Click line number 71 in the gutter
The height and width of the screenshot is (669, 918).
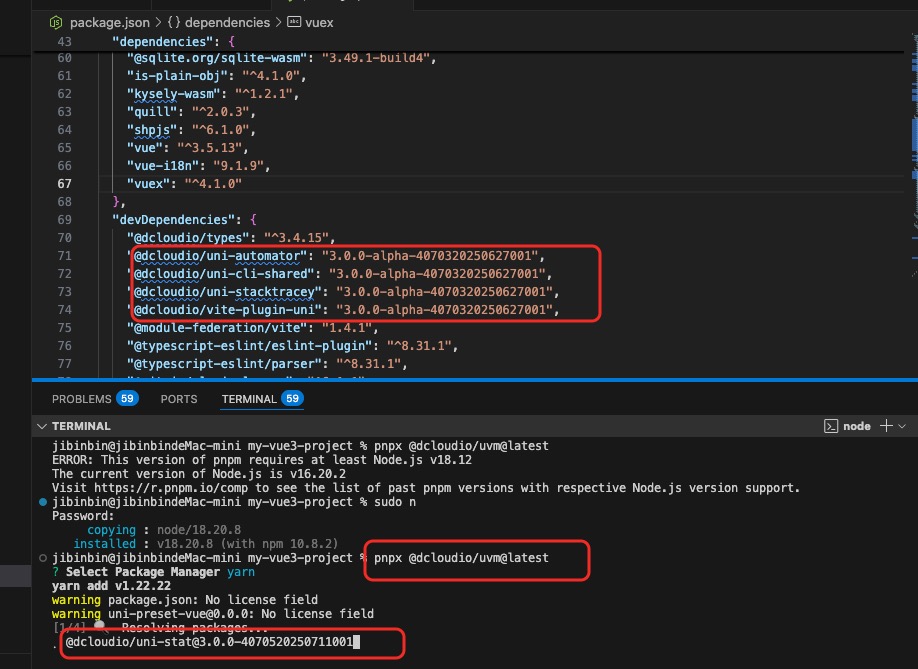coord(64,256)
